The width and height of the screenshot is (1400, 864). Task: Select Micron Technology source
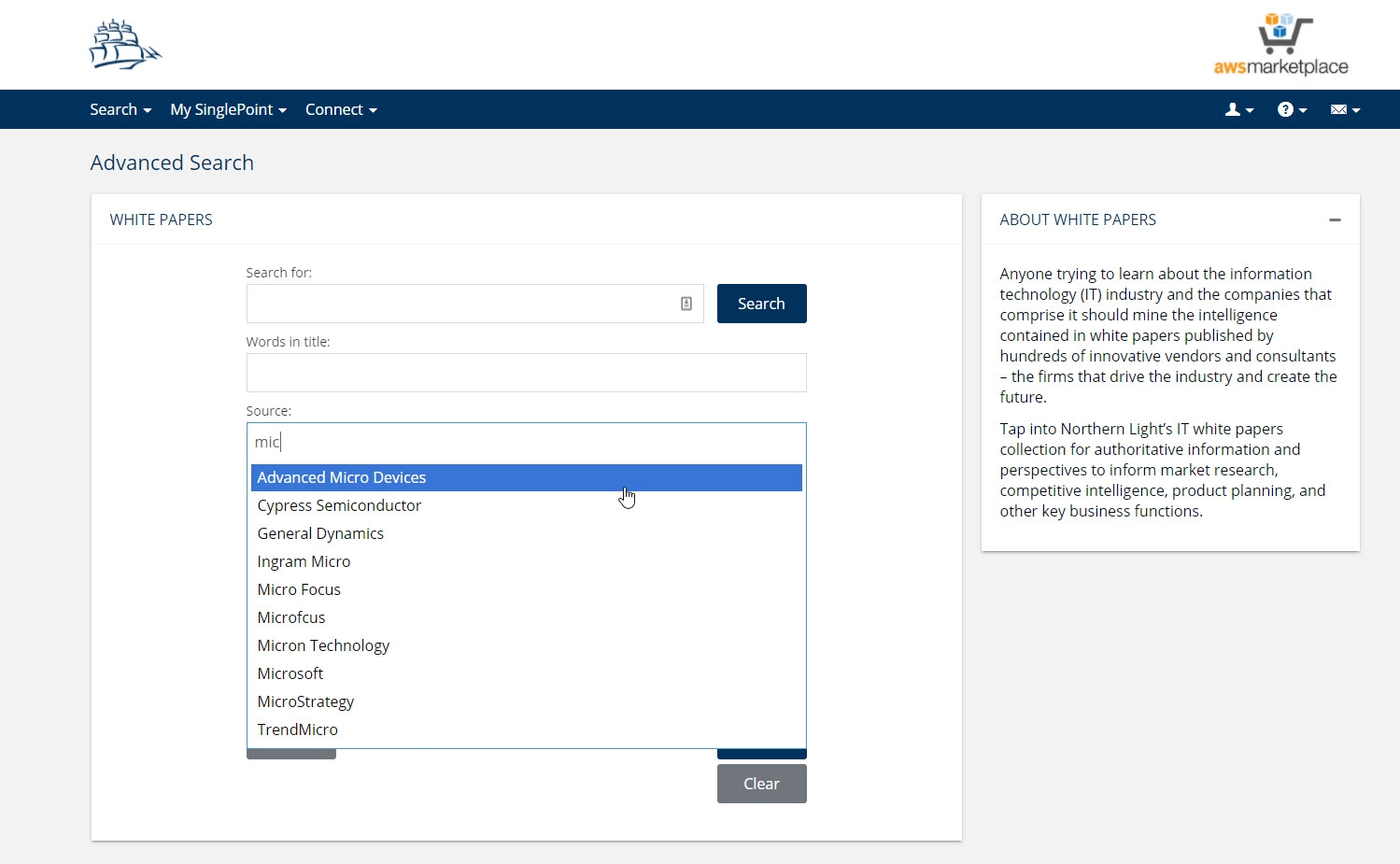point(526,645)
